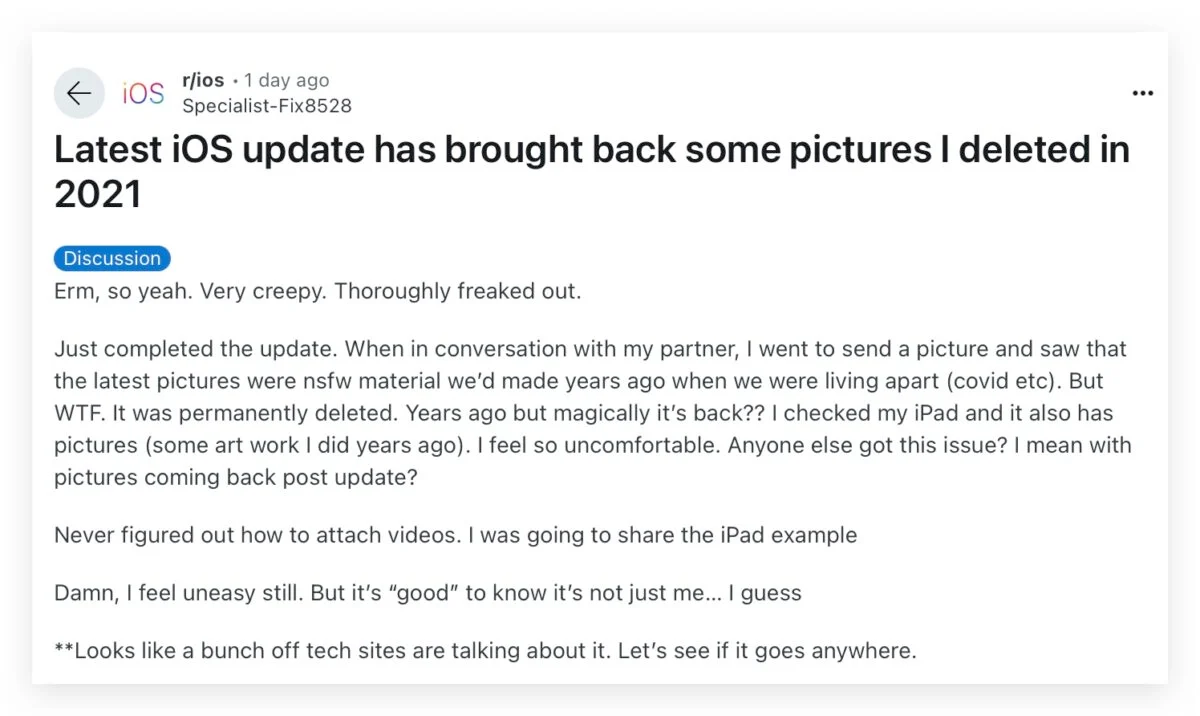
Task: Click '2021' at the end of the title
Action: point(97,195)
